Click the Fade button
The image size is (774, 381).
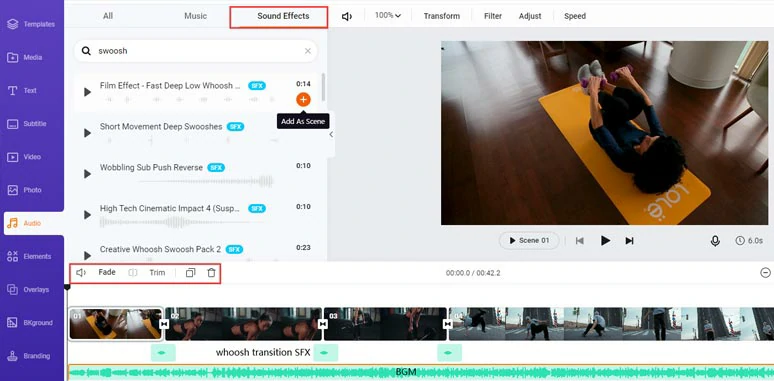coord(107,272)
